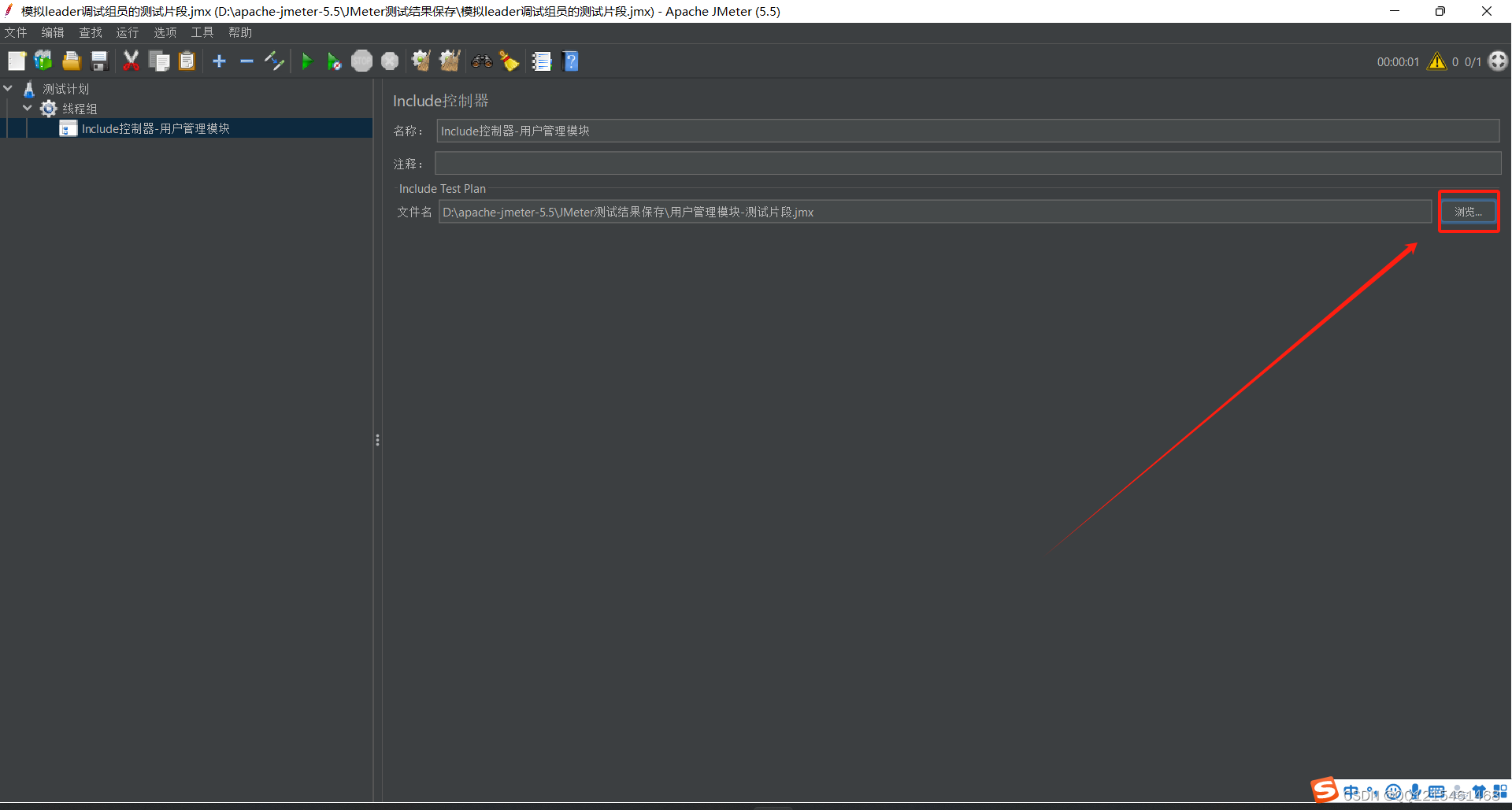Click the 中 Chinese input mode indicator
The height and width of the screenshot is (810, 1512).
[x=1351, y=792]
